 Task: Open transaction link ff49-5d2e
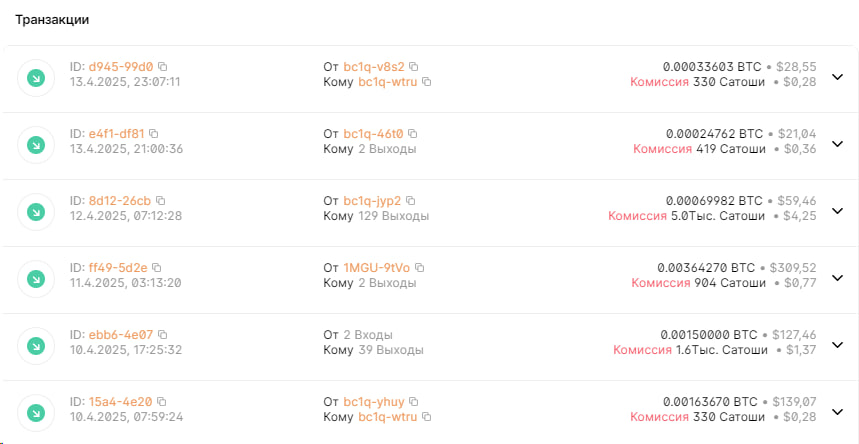coord(117,267)
